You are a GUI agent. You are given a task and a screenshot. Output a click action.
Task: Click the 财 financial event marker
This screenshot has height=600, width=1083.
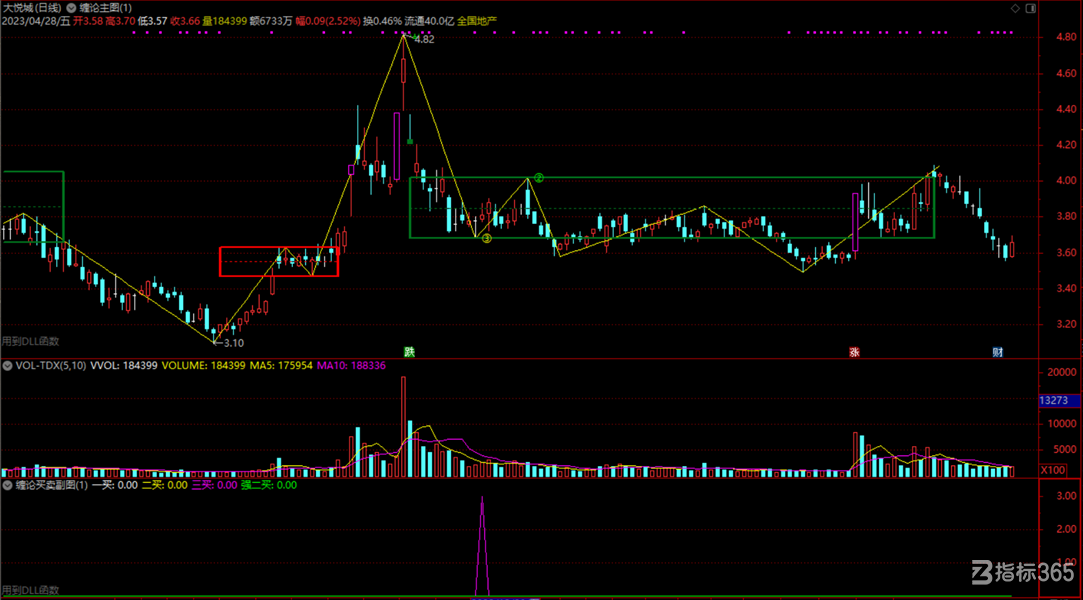pos(997,352)
